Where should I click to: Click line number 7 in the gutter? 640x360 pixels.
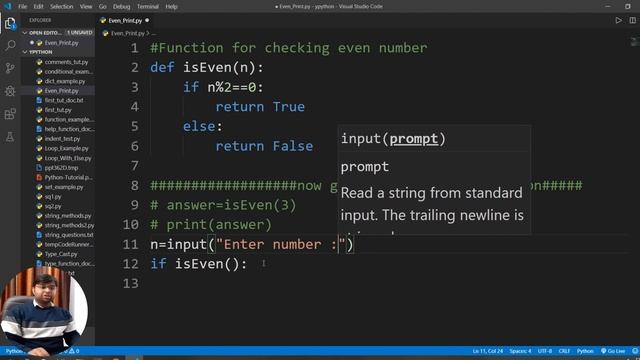[135, 166]
